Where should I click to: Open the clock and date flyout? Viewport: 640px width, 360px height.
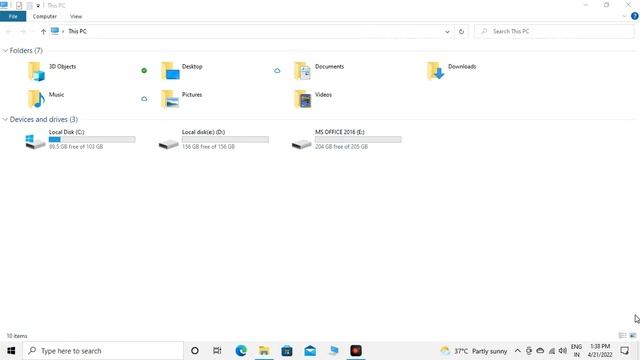(600, 351)
